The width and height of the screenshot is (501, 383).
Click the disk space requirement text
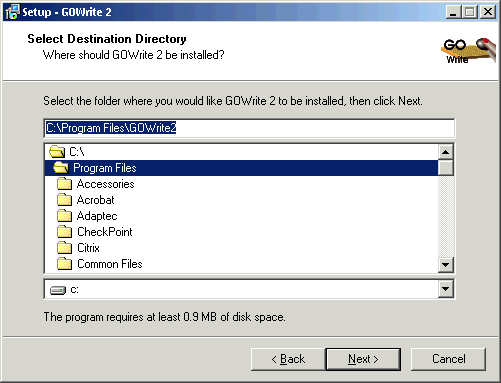pos(164,317)
